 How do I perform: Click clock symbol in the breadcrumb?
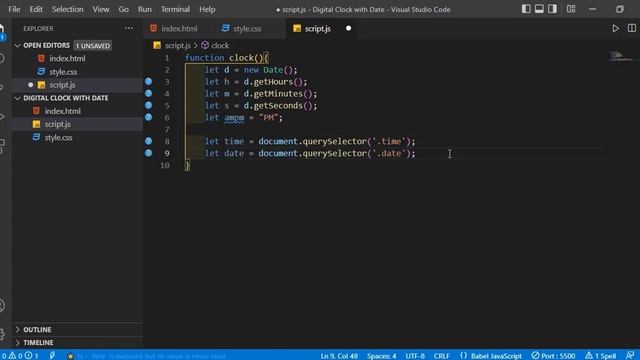point(220,45)
